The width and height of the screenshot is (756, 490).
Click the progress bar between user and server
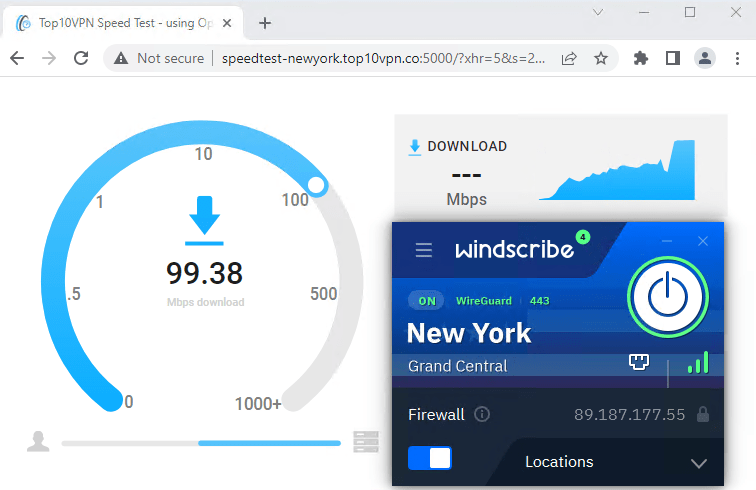tap(201, 443)
